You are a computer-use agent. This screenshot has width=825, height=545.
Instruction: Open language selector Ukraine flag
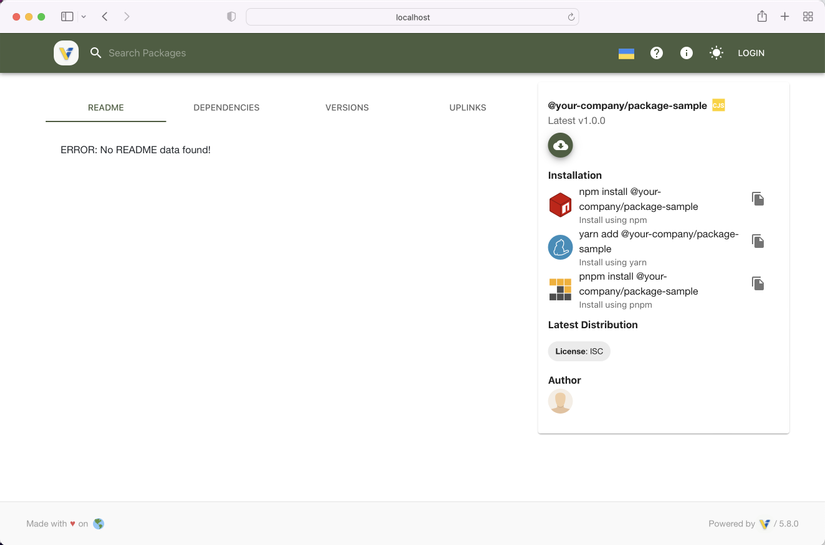626,53
